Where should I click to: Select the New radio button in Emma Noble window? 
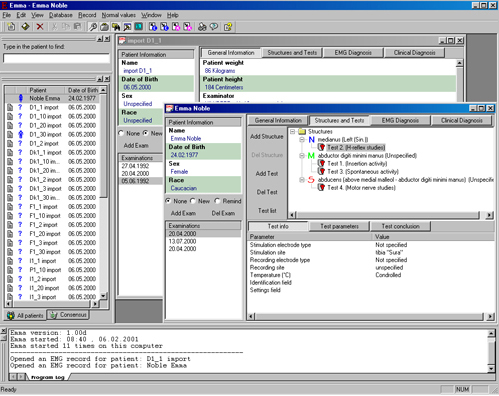coord(193,201)
